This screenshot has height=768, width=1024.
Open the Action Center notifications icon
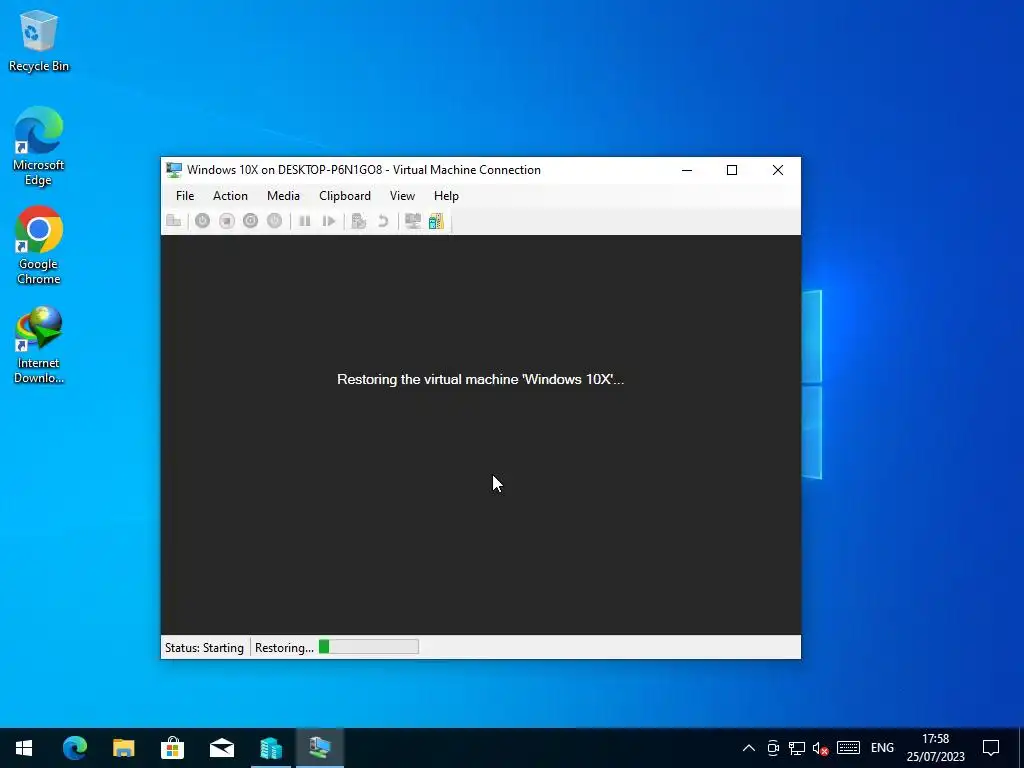(x=991, y=748)
